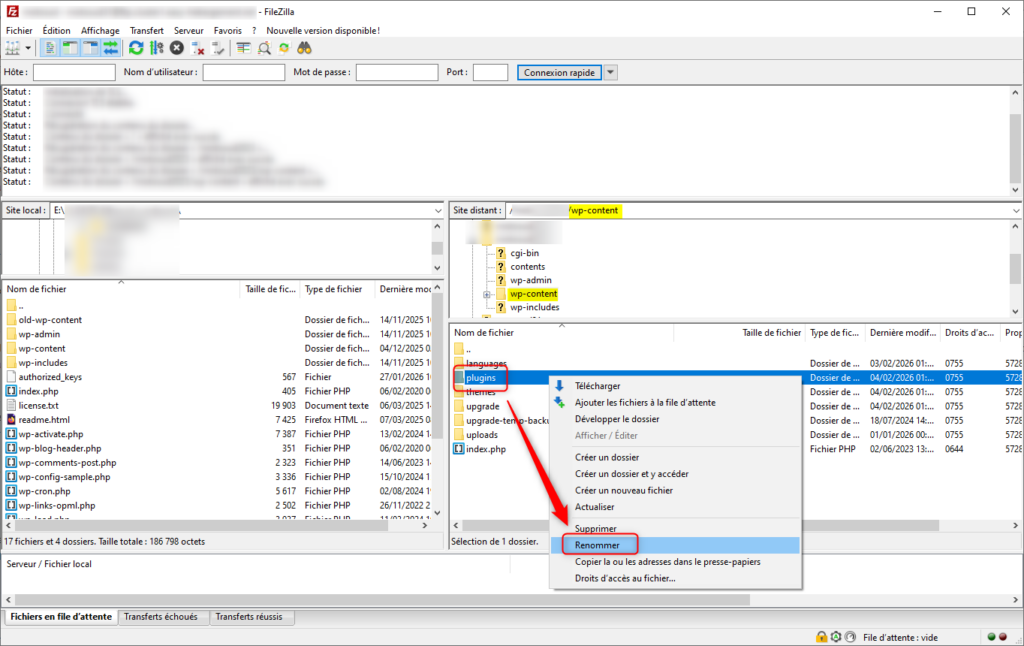1024x646 pixels.
Task: Open the Site Manager dropdown arrow
Action: (x=28, y=48)
